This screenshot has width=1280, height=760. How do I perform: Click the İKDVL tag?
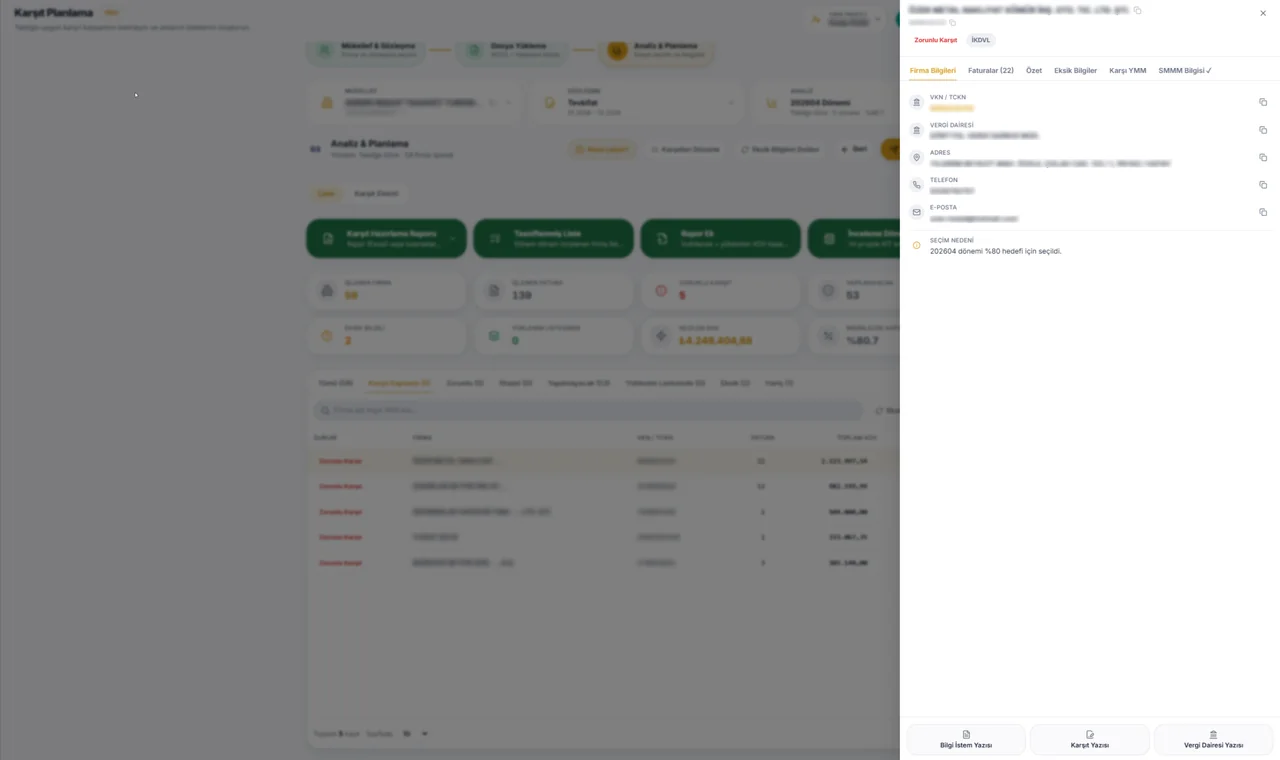pos(981,40)
